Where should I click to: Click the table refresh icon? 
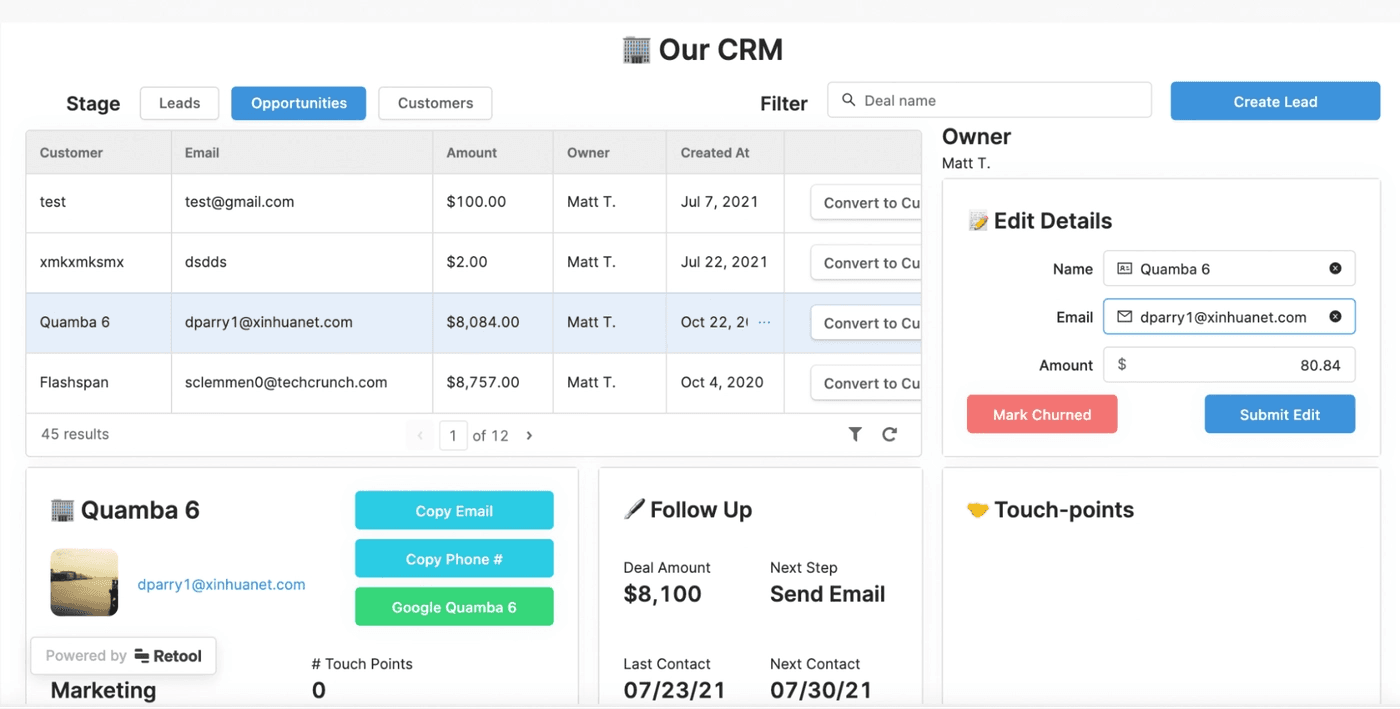tap(889, 434)
